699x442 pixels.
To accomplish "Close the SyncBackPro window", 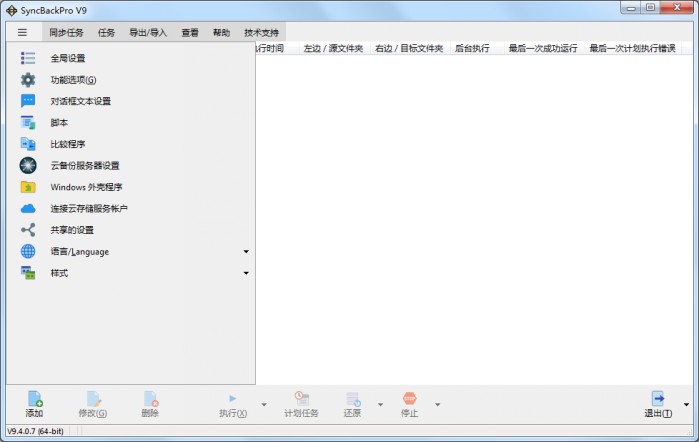I will click(x=677, y=8).
